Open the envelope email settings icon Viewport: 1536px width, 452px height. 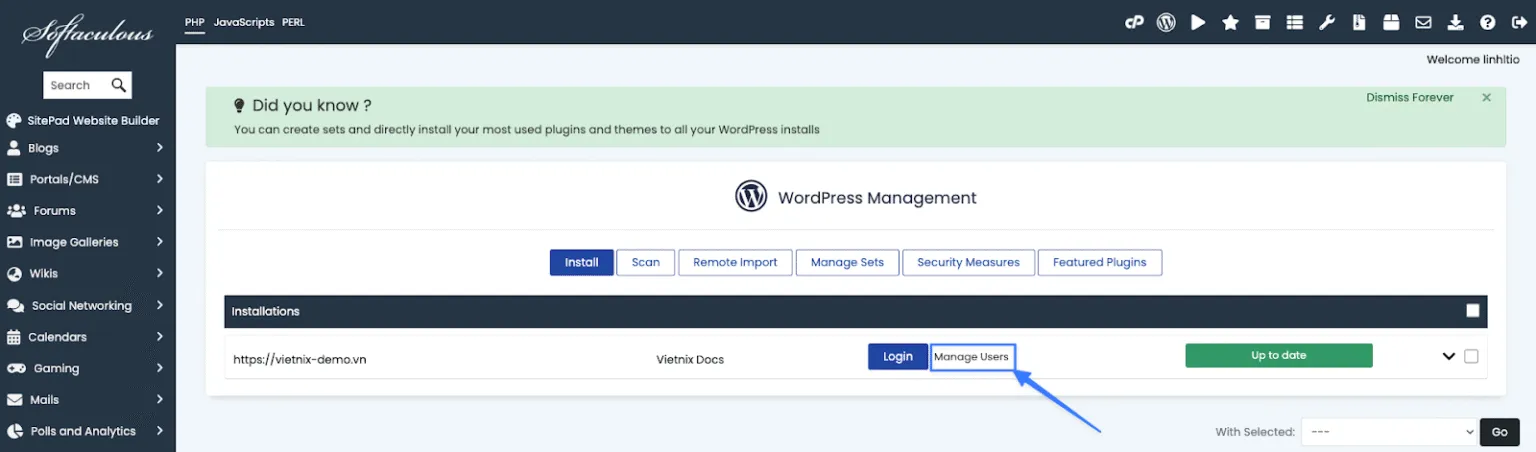point(1423,22)
